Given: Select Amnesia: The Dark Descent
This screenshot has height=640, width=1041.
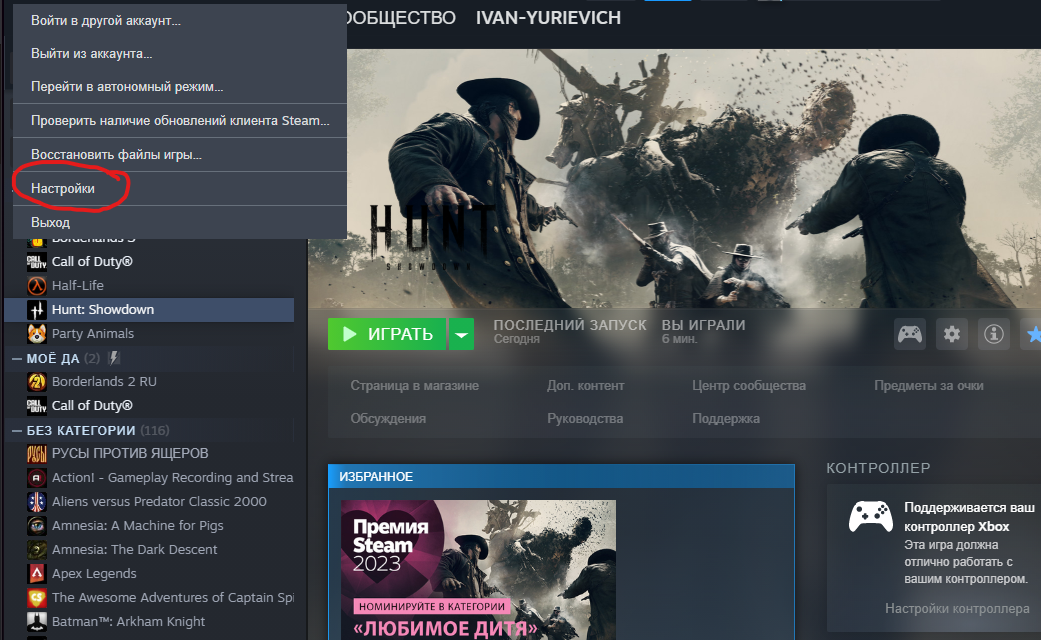Looking at the screenshot, I should pos(149,550).
